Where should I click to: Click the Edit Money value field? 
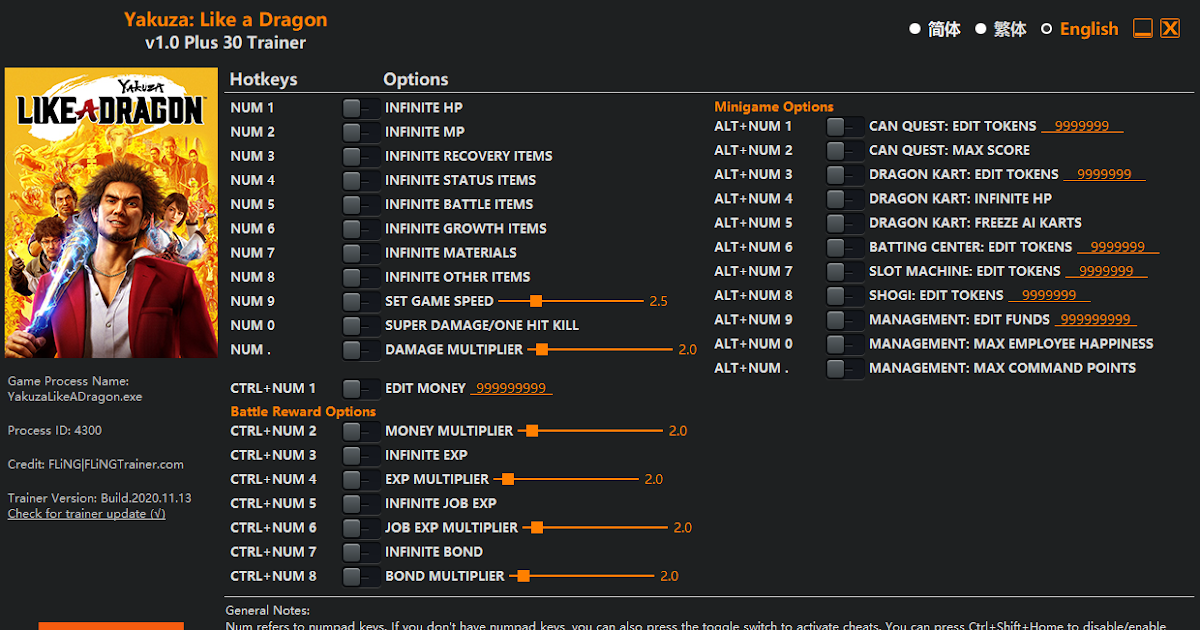coord(511,388)
